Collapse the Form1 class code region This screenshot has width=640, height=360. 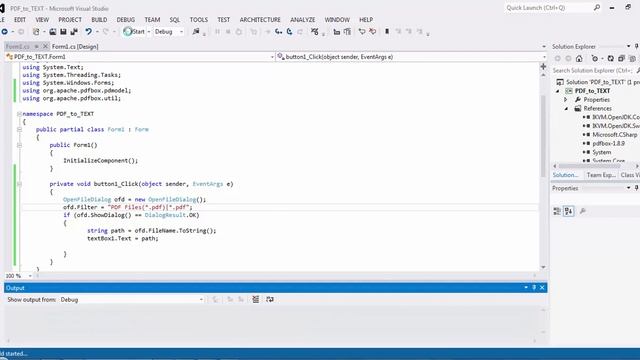(19, 129)
